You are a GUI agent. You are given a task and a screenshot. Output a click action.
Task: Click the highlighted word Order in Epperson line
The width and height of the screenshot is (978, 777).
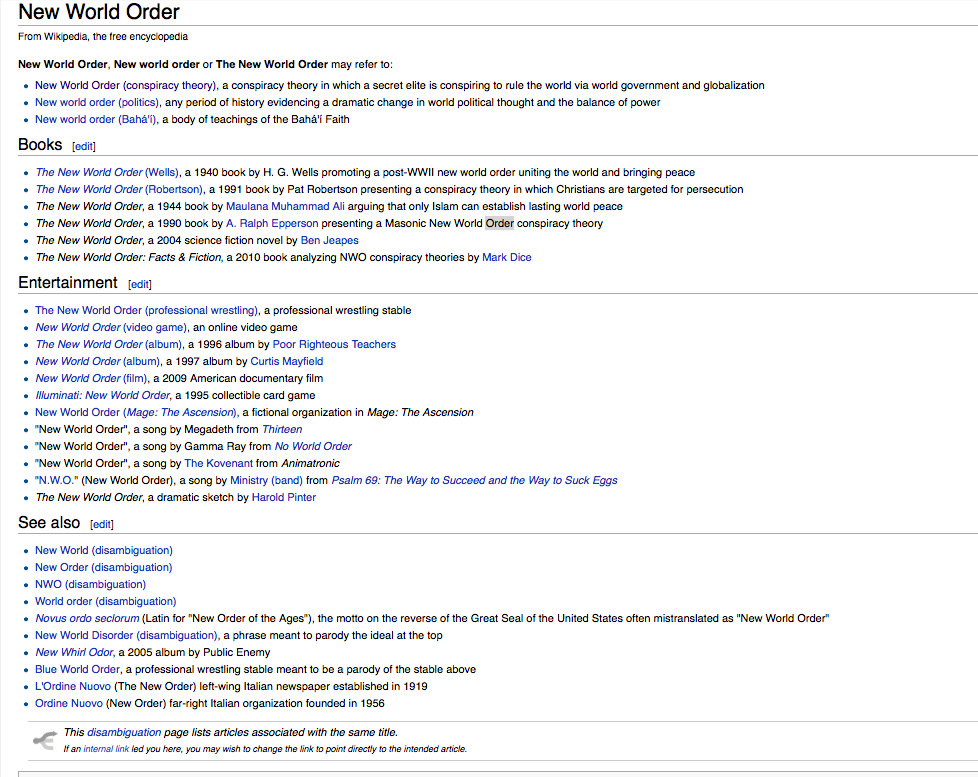tap(500, 223)
